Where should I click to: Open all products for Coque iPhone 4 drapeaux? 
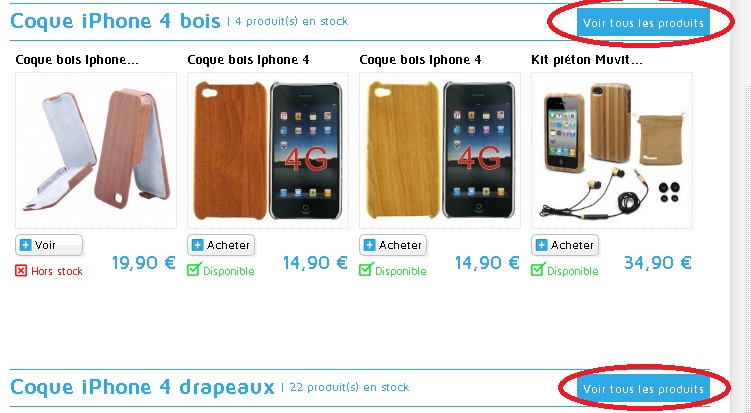(643, 389)
